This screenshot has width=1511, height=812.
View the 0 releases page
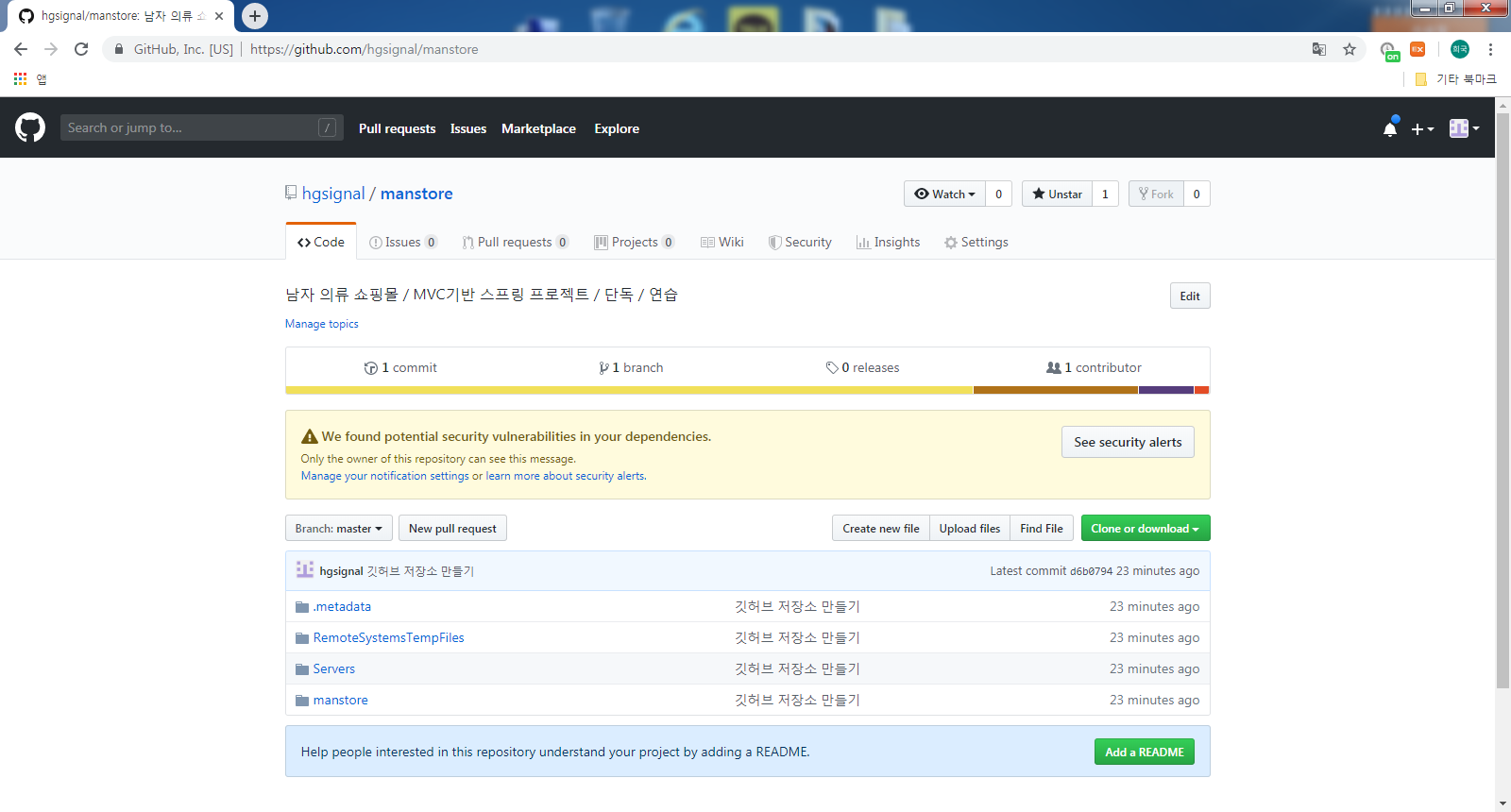click(862, 367)
